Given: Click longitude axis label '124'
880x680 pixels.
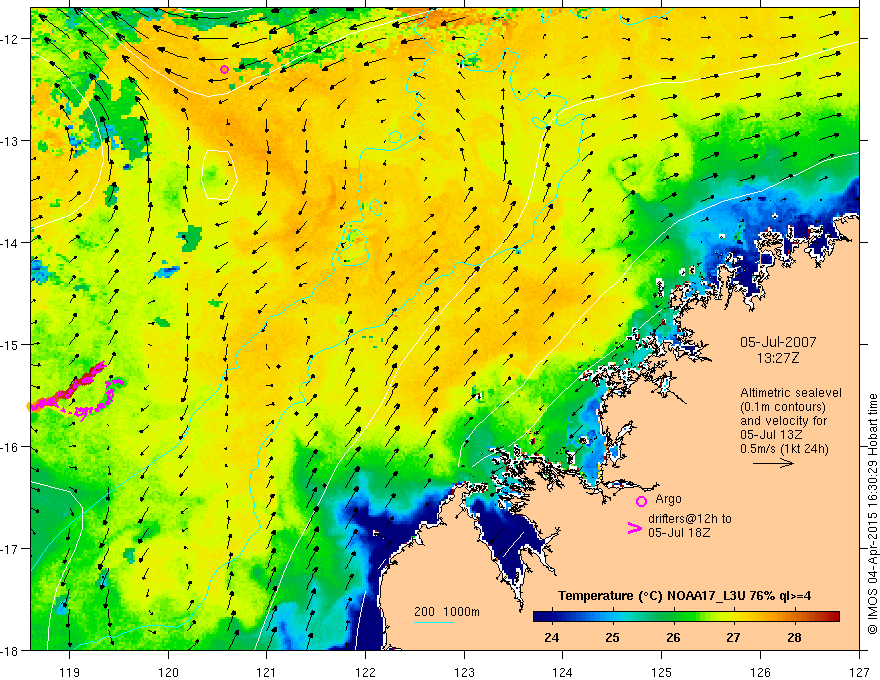Looking at the screenshot, I should pyautogui.click(x=563, y=672).
